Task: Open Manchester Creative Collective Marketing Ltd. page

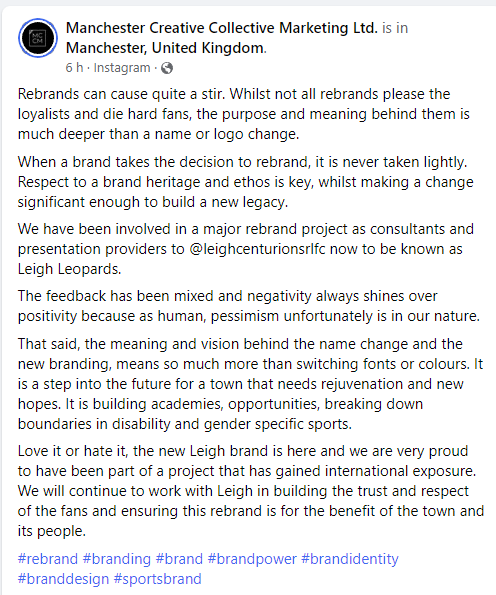Action: (x=222, y=28)
